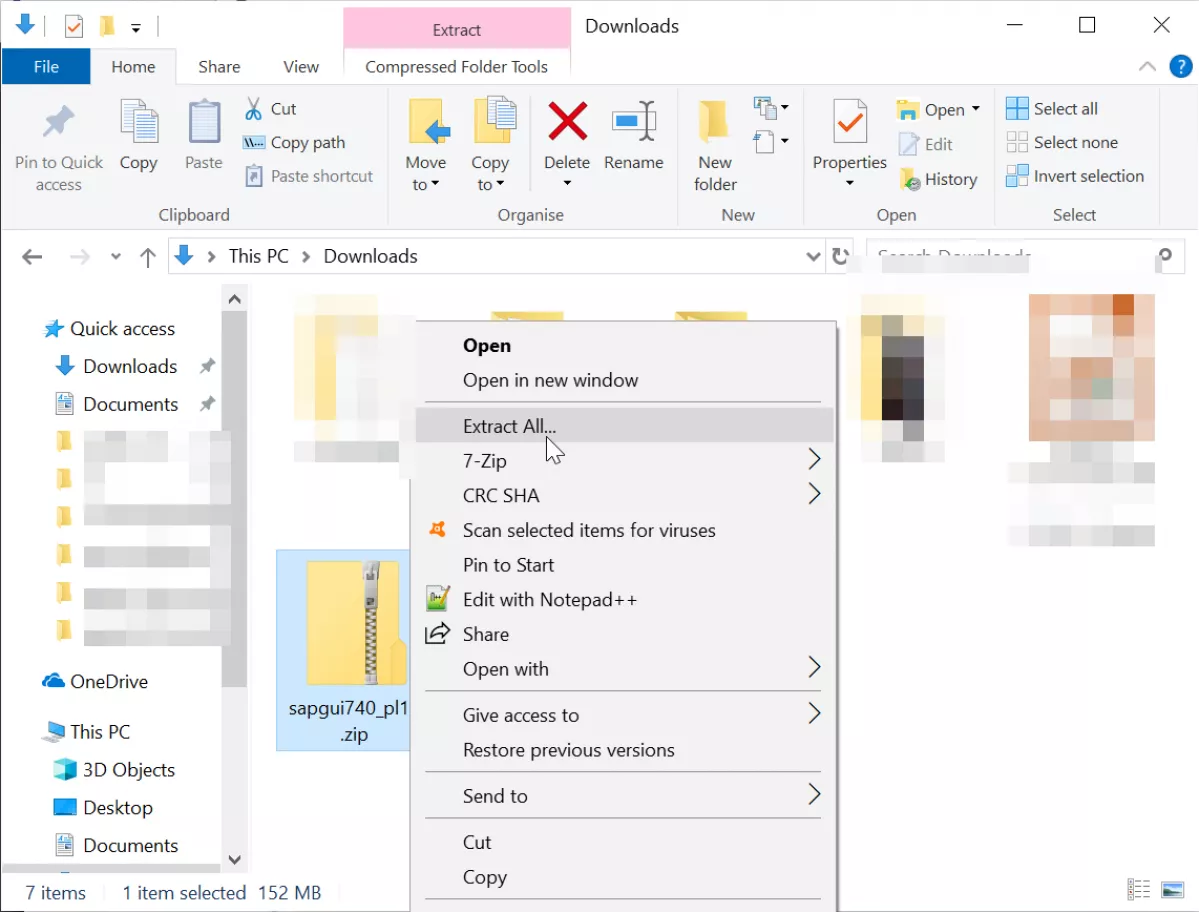This screenshot has height=912, width=1199.
Task: Refresh the Downloads folder view
Action: [840, 256]
